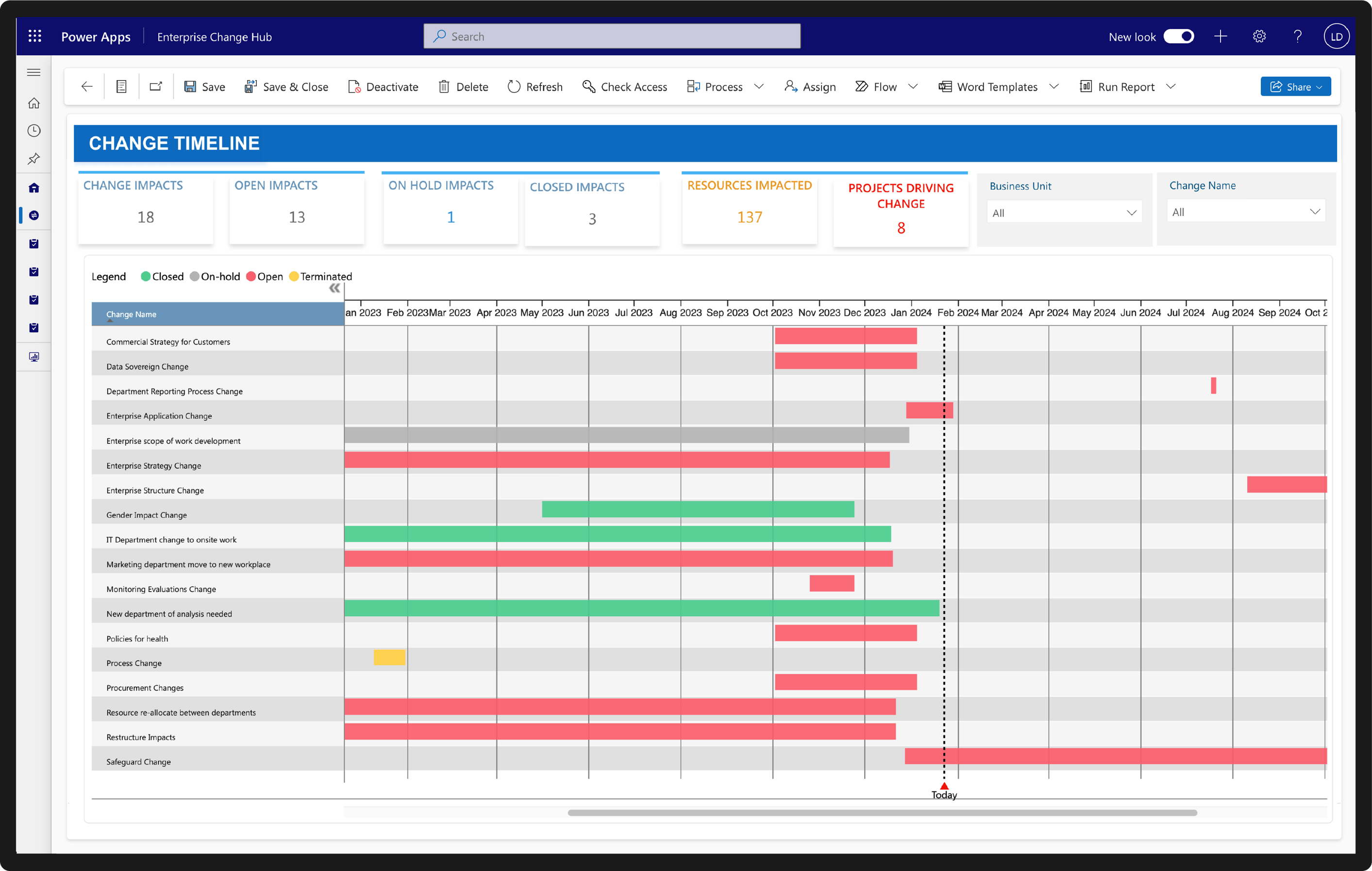Click the horizontal timeline scrollbar
Viewport: 1372px width, 871px height.
pyautogui.click(x=882, y=813)
